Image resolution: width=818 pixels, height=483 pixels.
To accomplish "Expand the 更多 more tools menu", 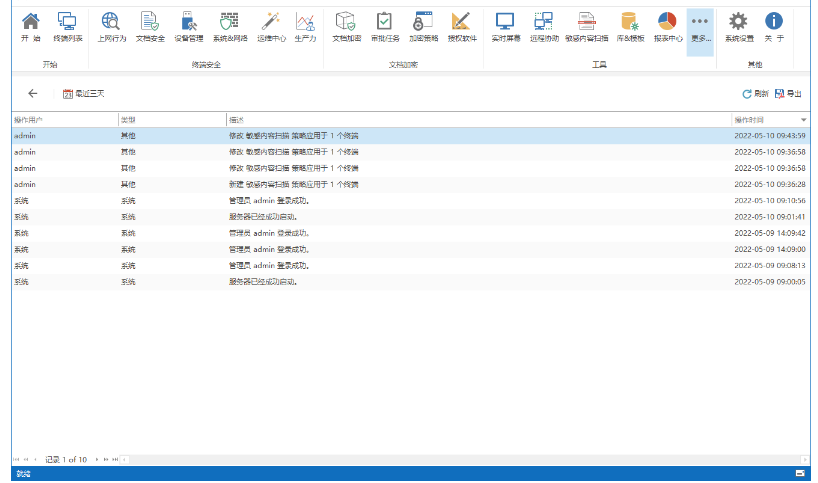I will tap(700, 26).
